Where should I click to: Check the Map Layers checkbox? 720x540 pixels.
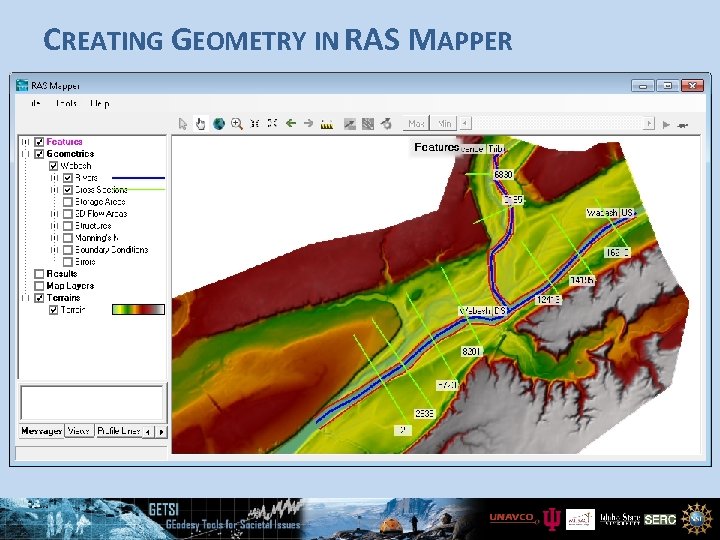tap(39, 286)
